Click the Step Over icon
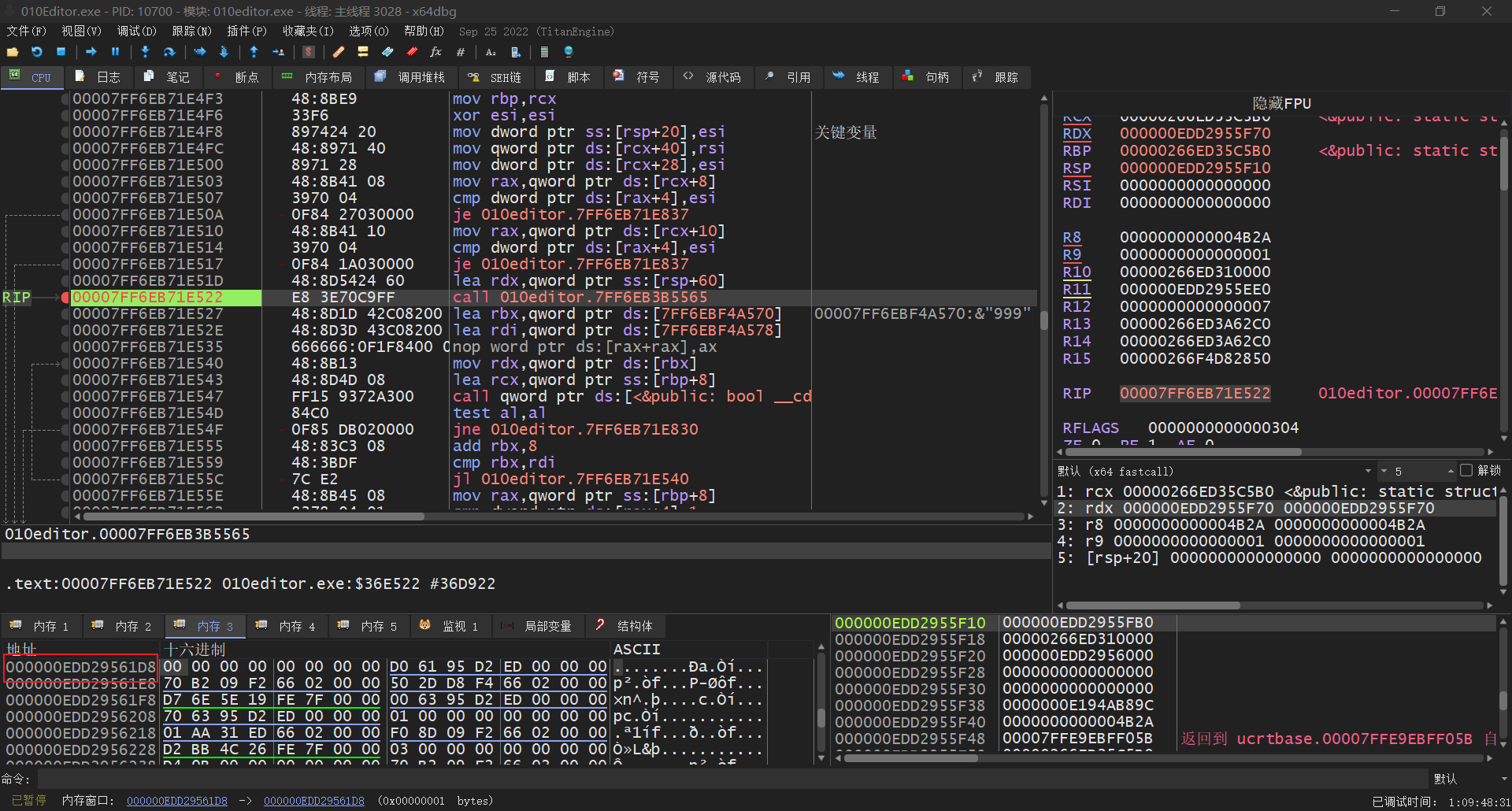The height and width of the screenshot is (811, 1512). [169, 52]
